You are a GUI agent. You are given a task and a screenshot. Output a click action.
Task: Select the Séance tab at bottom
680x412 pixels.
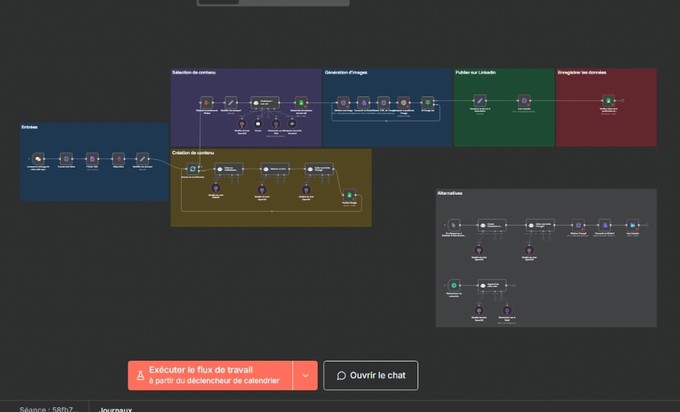point(49,409)
